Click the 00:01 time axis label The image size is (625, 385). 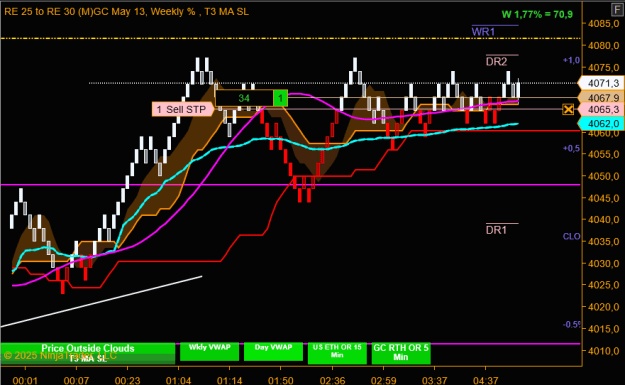coord(25,381)
